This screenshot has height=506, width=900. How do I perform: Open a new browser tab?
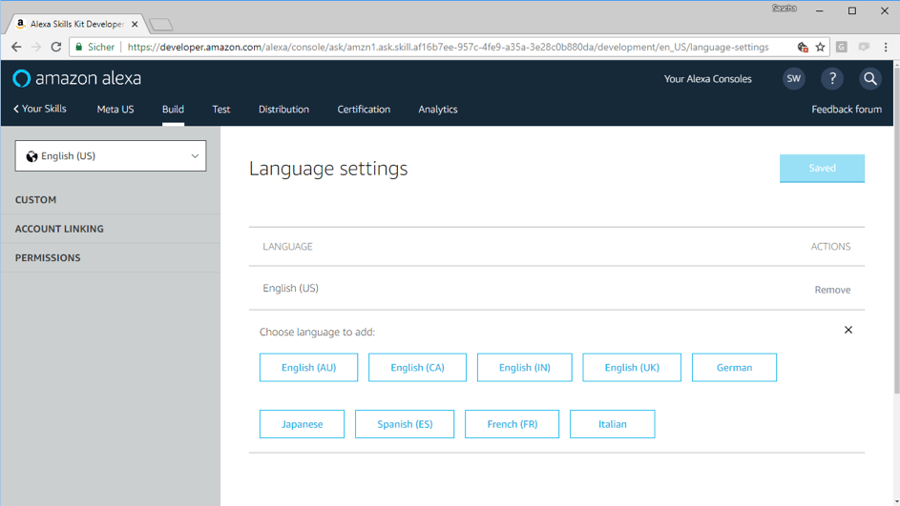[161, 24]
